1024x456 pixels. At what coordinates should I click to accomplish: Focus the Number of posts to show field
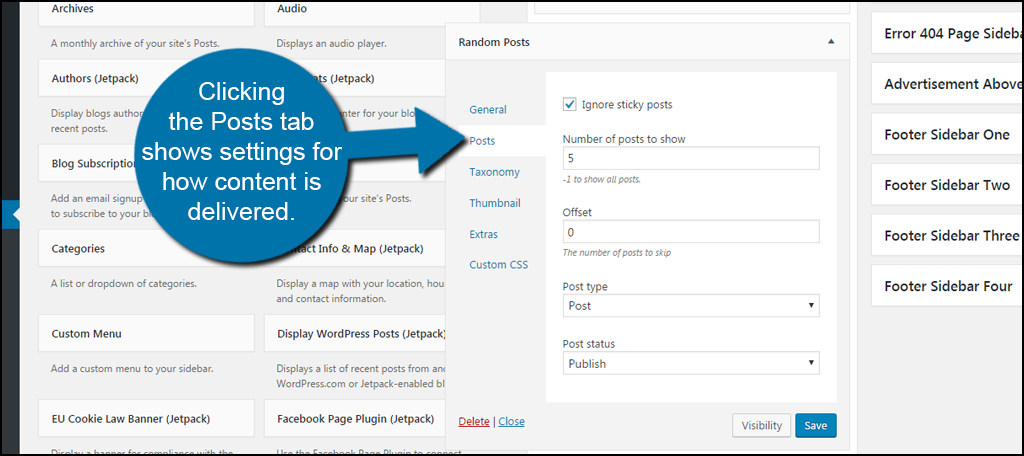(691, 158)
